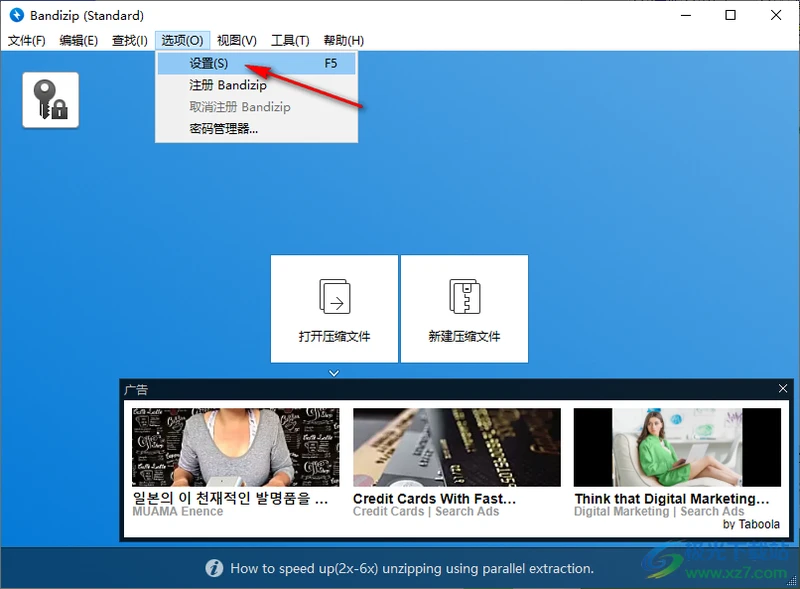Screen dimensions: 800x589
Task: Select 设置(S) from the options menu
Action: 256,63
